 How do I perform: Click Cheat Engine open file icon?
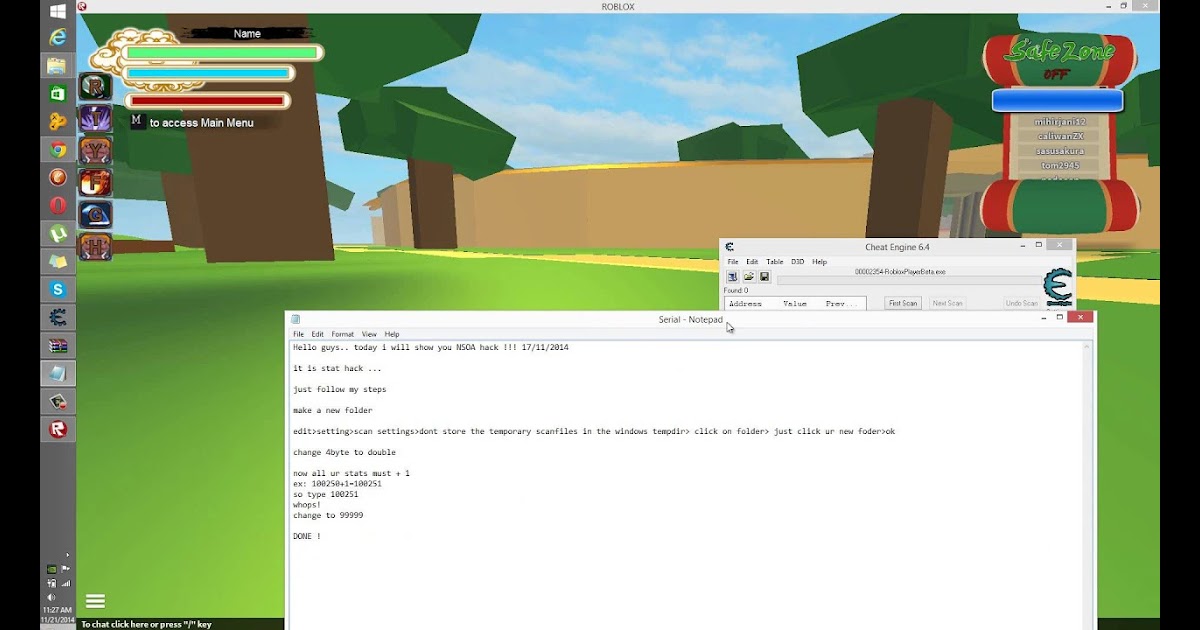748,276
